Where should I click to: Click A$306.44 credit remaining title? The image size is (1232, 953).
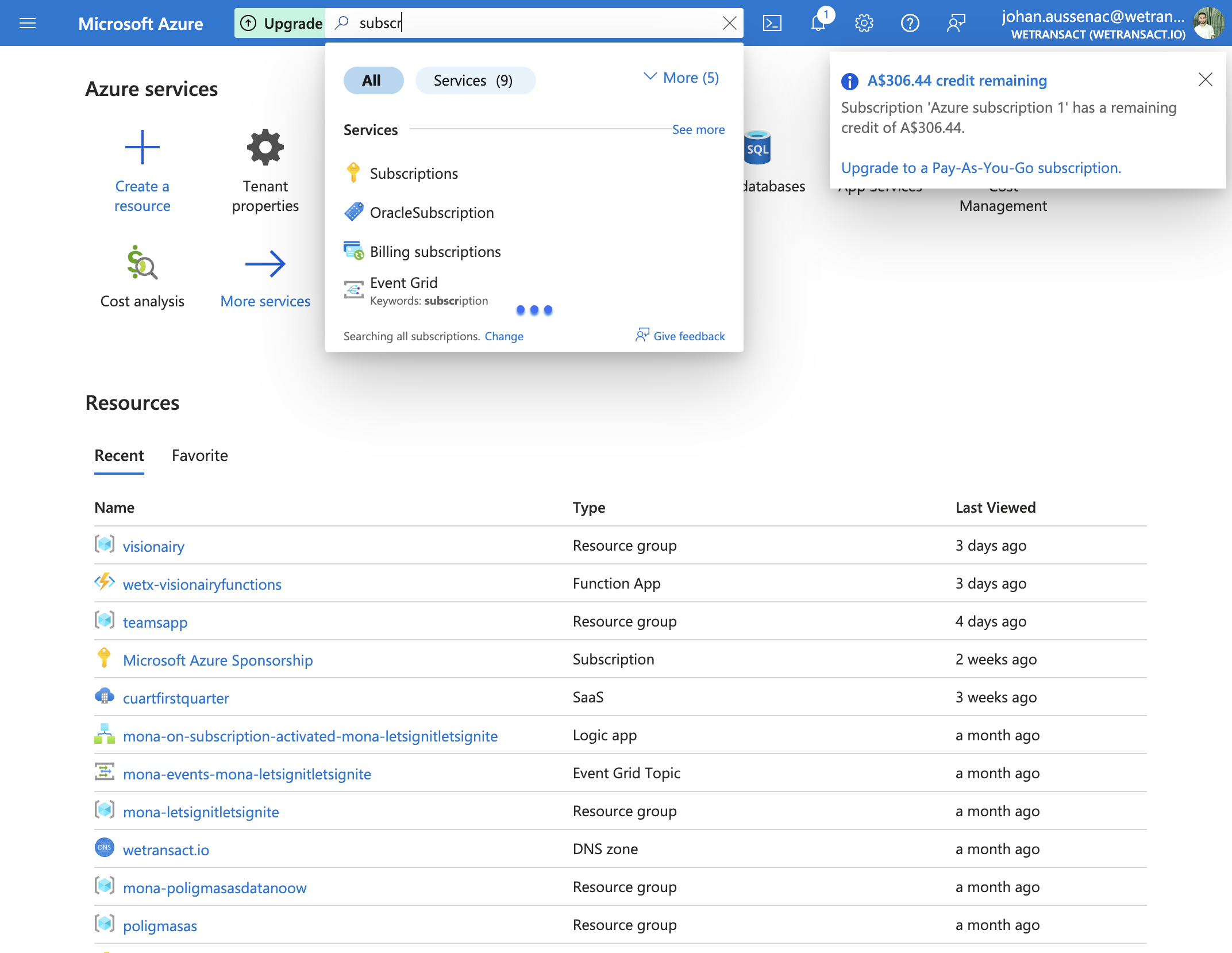coord(957,80)
